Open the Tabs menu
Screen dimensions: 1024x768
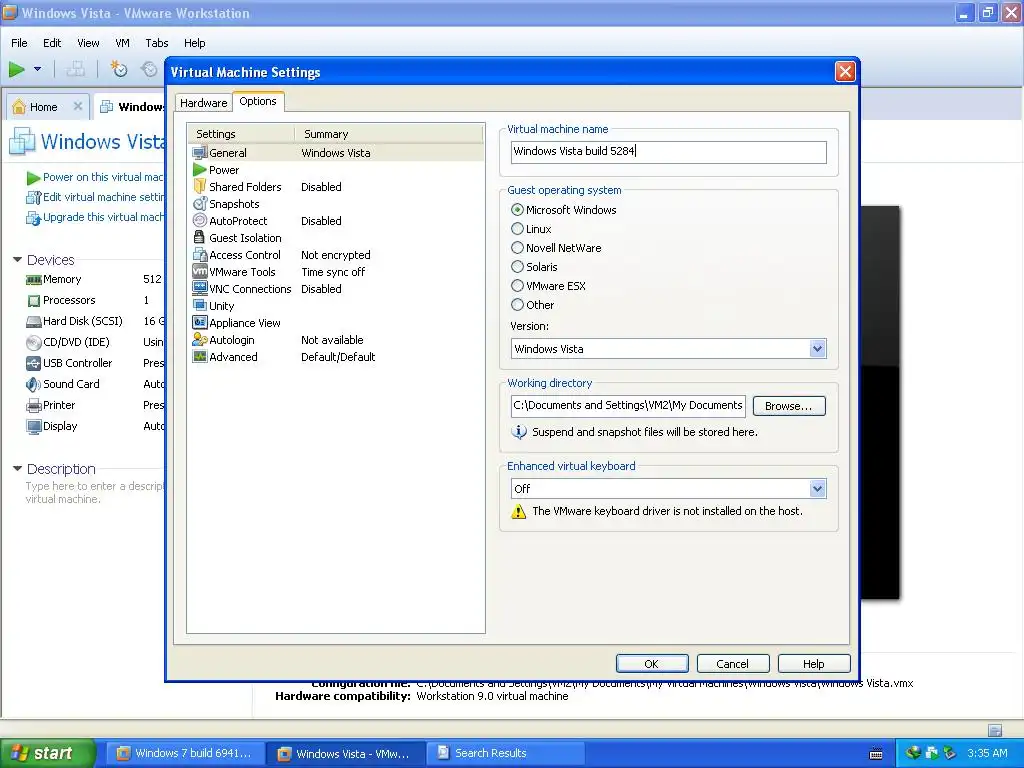point(157,43)
